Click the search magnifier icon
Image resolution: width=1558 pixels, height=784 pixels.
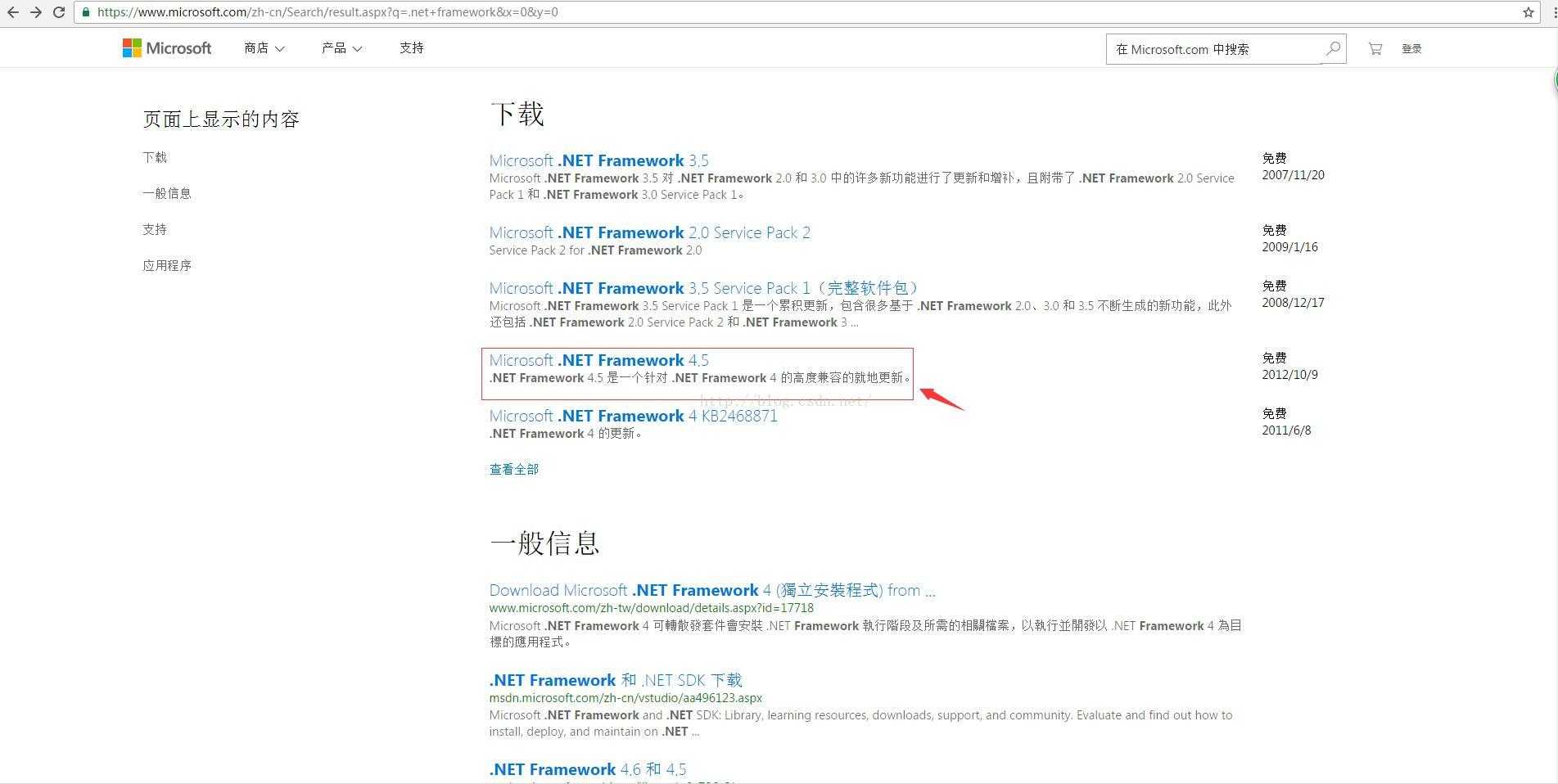coord(1333,48)
